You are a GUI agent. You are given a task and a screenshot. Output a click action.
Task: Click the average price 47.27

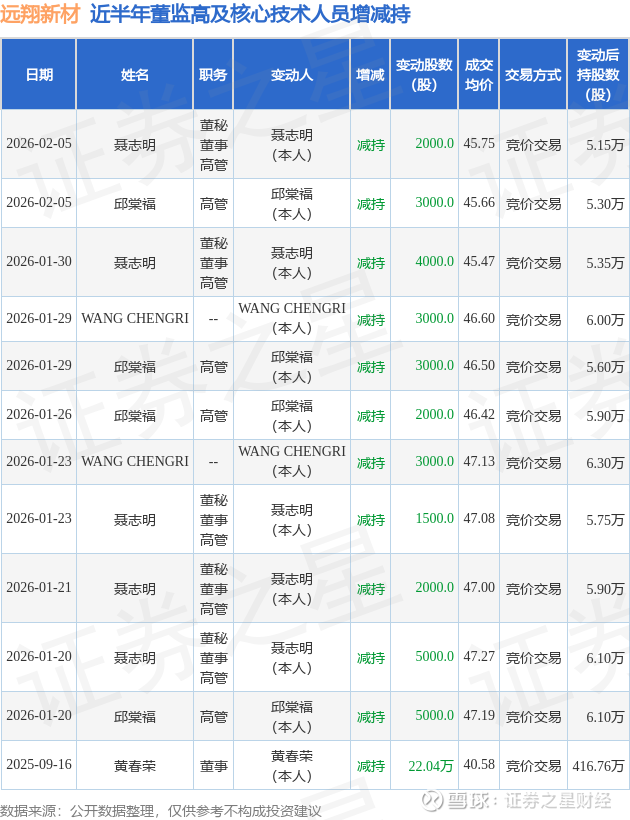pyautogui.click(x=479, y=657)
